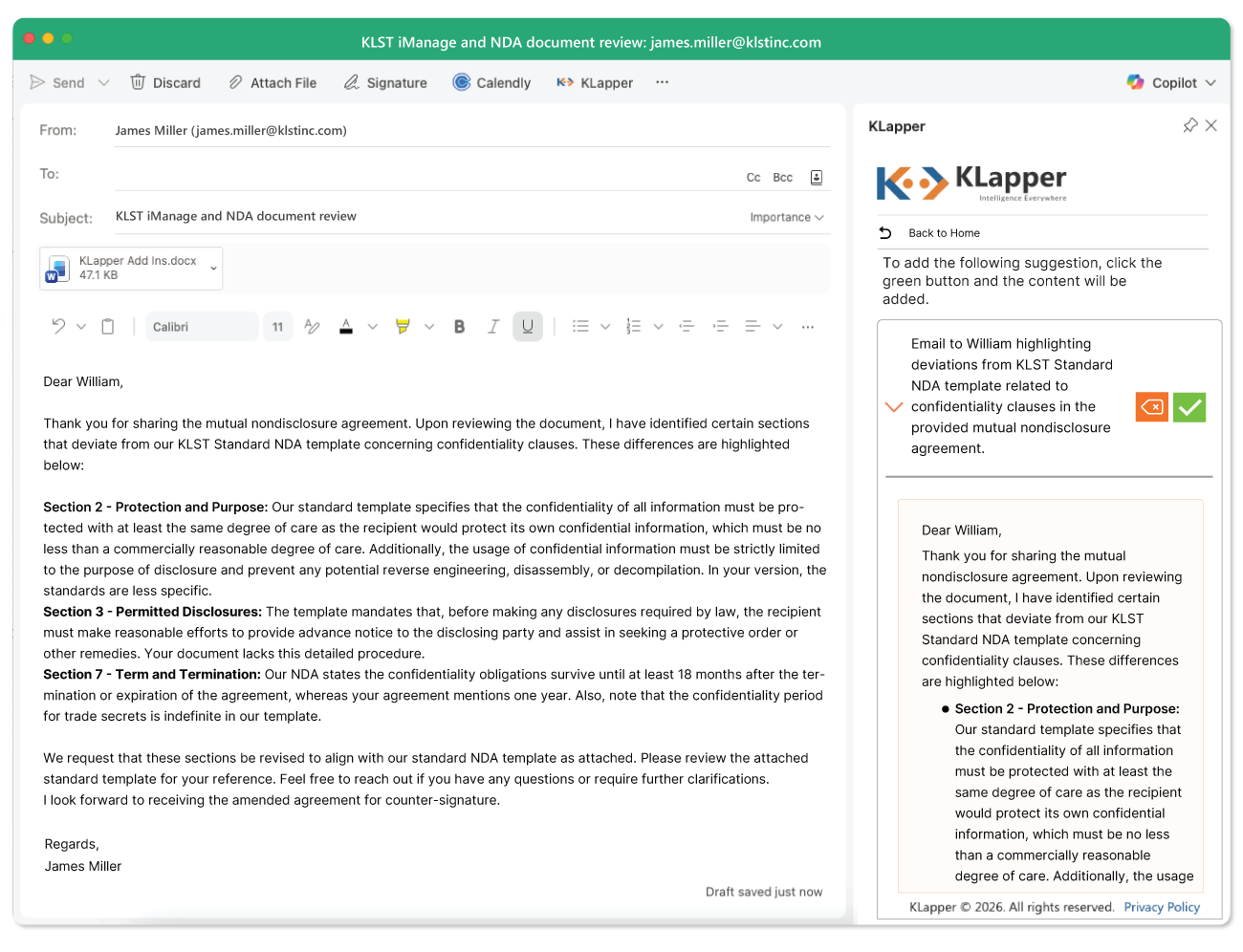Toggle bold formatting
Screen dimensions: 1243x952
click(459, 326)
